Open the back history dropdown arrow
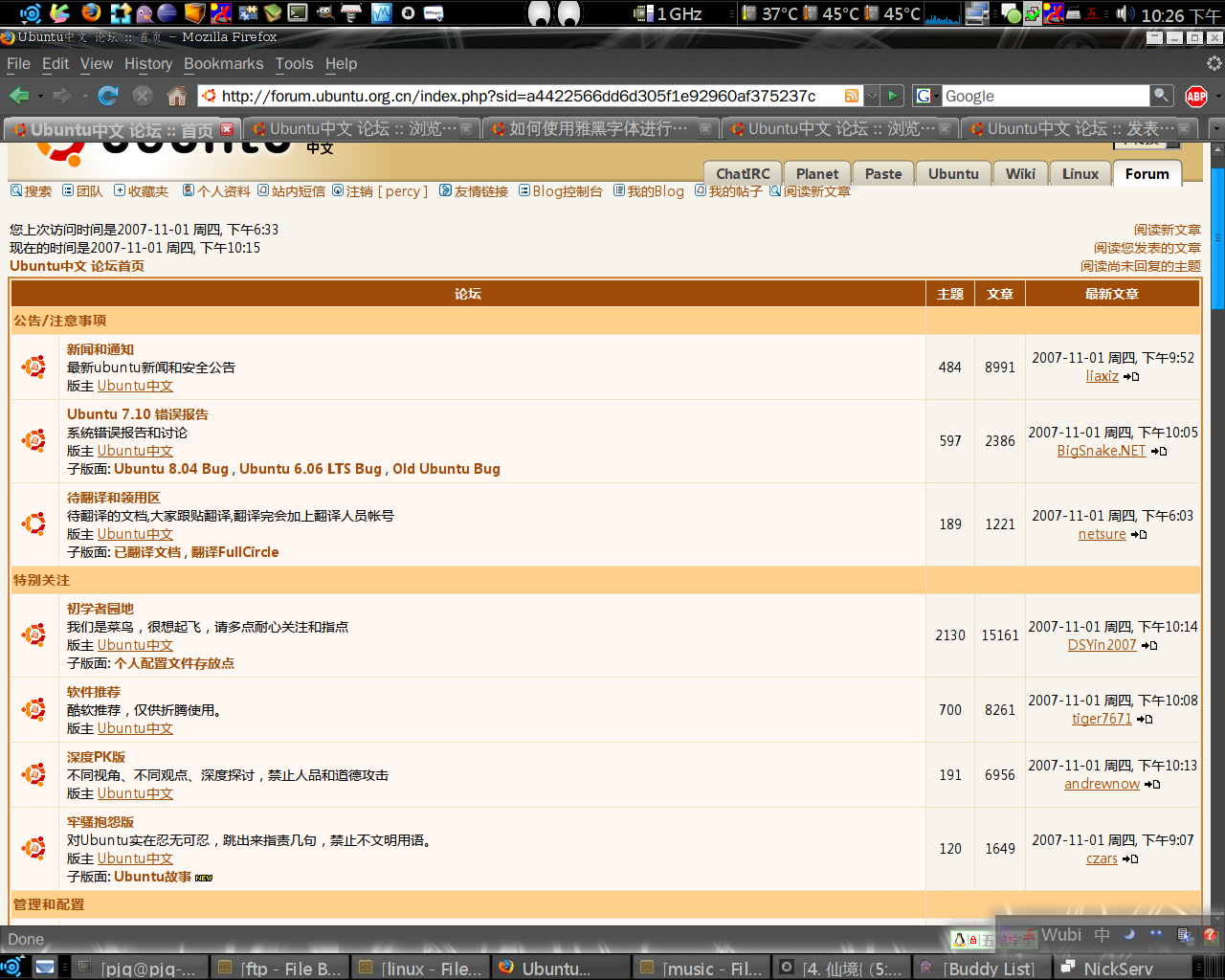The height and width of the screenshot is (980, 1225). click(40, 96)
